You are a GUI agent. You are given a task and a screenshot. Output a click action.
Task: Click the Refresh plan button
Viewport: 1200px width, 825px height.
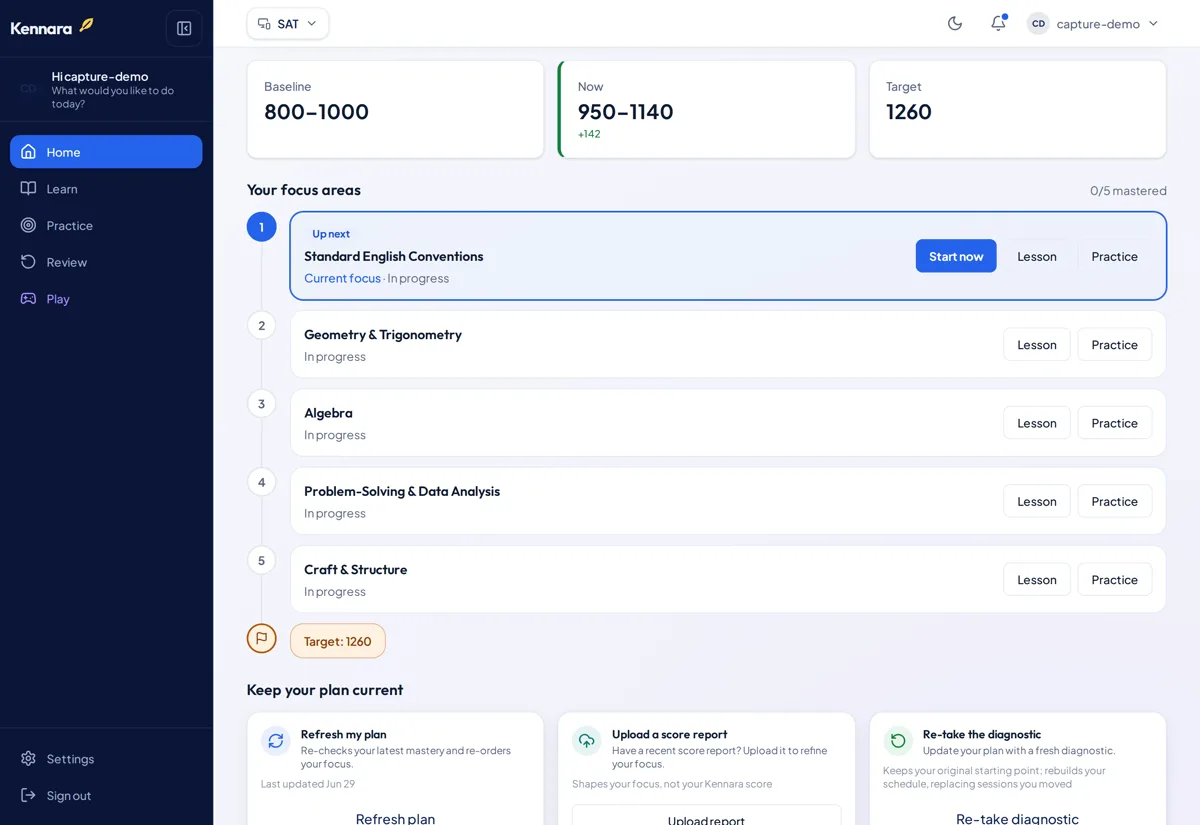pos(395,819)
